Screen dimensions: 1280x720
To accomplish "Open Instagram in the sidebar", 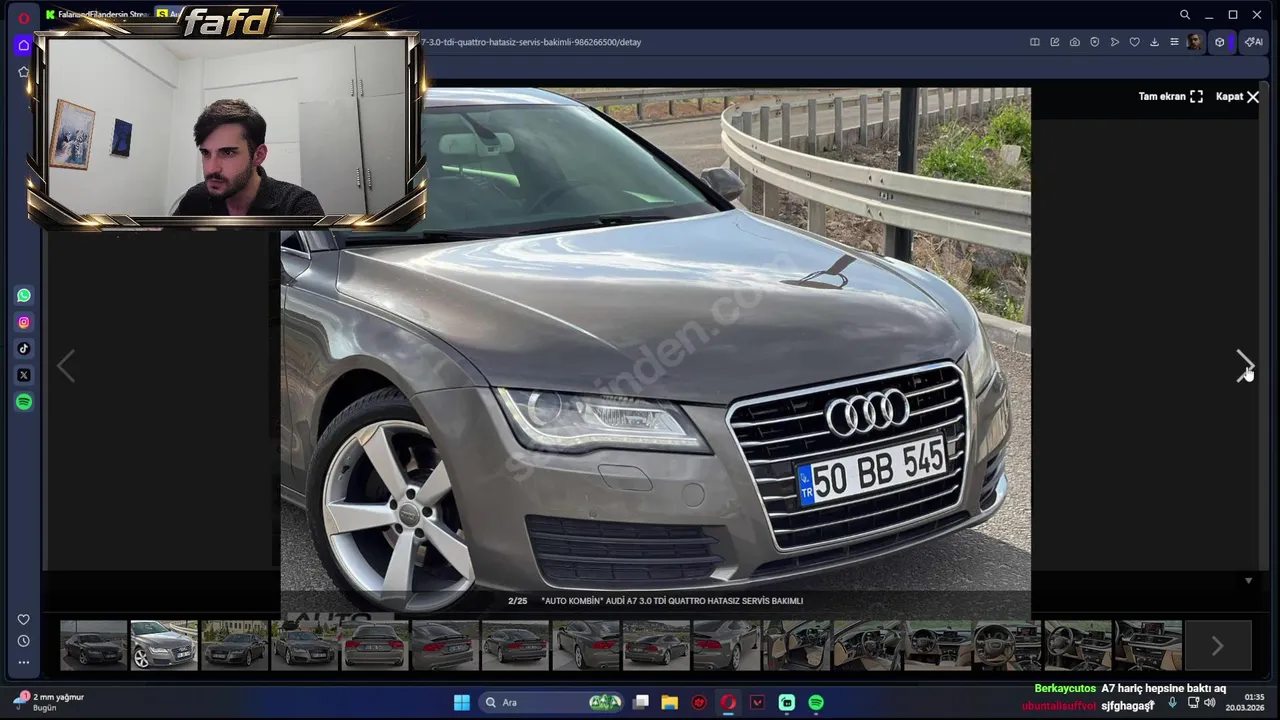I will coord(24,322).
